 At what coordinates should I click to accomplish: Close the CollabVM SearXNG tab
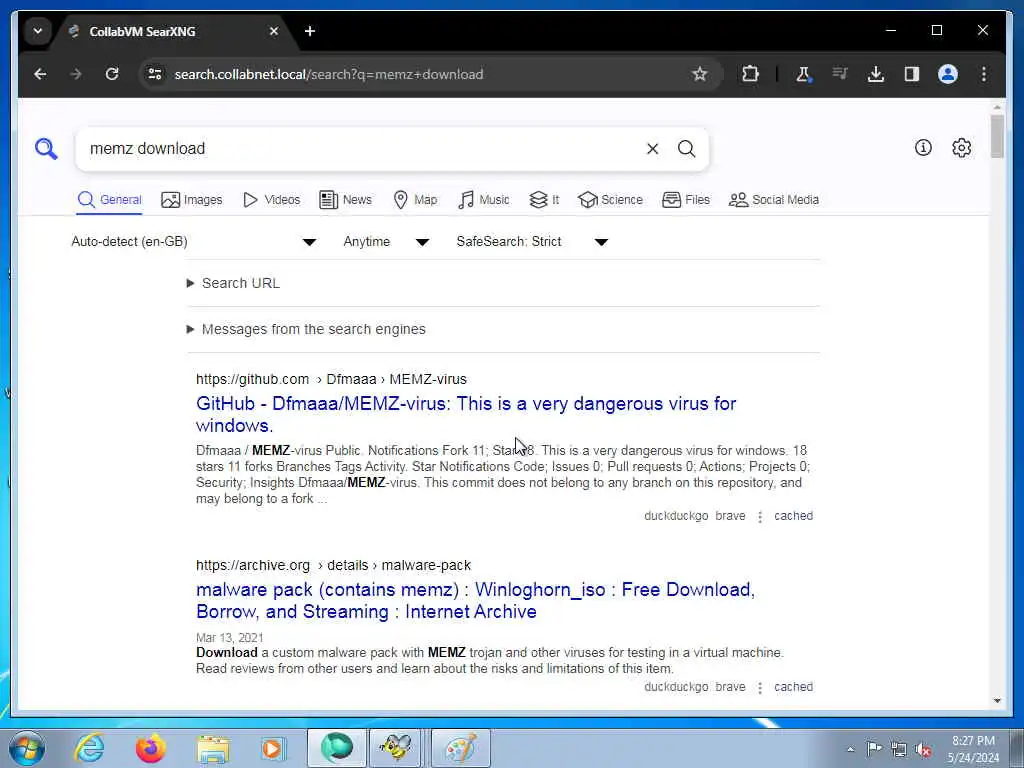[274, 31]
